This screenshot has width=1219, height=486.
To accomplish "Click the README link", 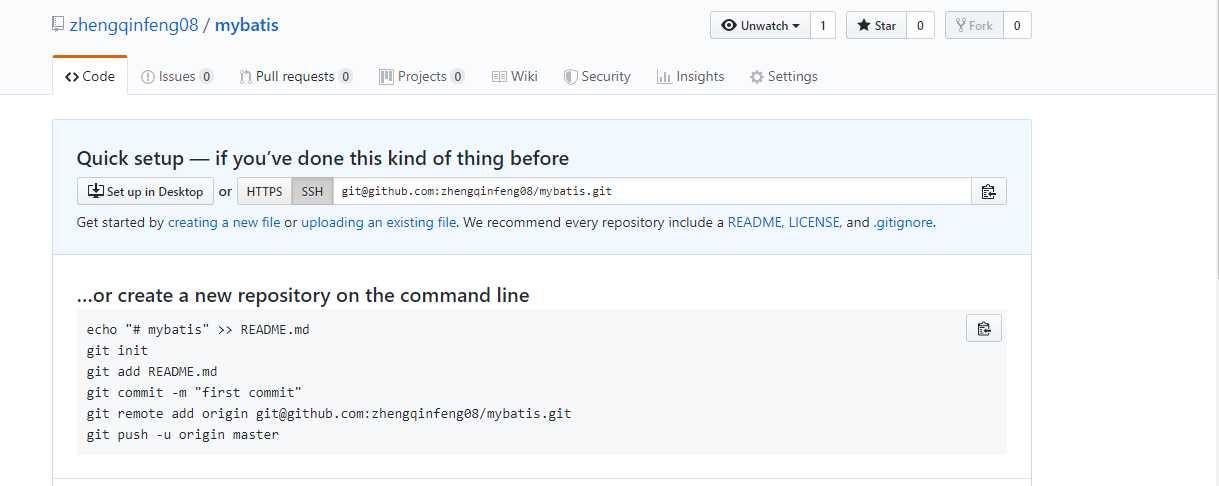I will pyautogui.click(x=755, y=222).
